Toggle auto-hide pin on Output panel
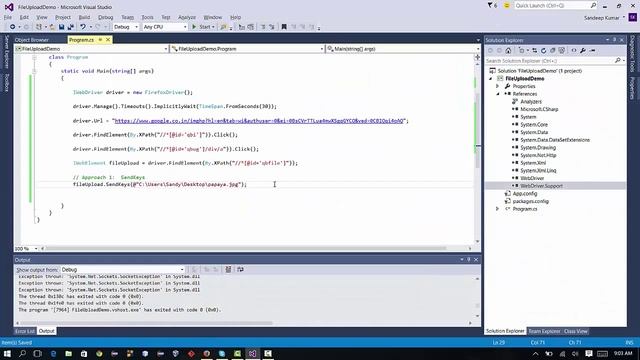The height and width of the screenshot is (360, 640). click(x=469, y=260)
